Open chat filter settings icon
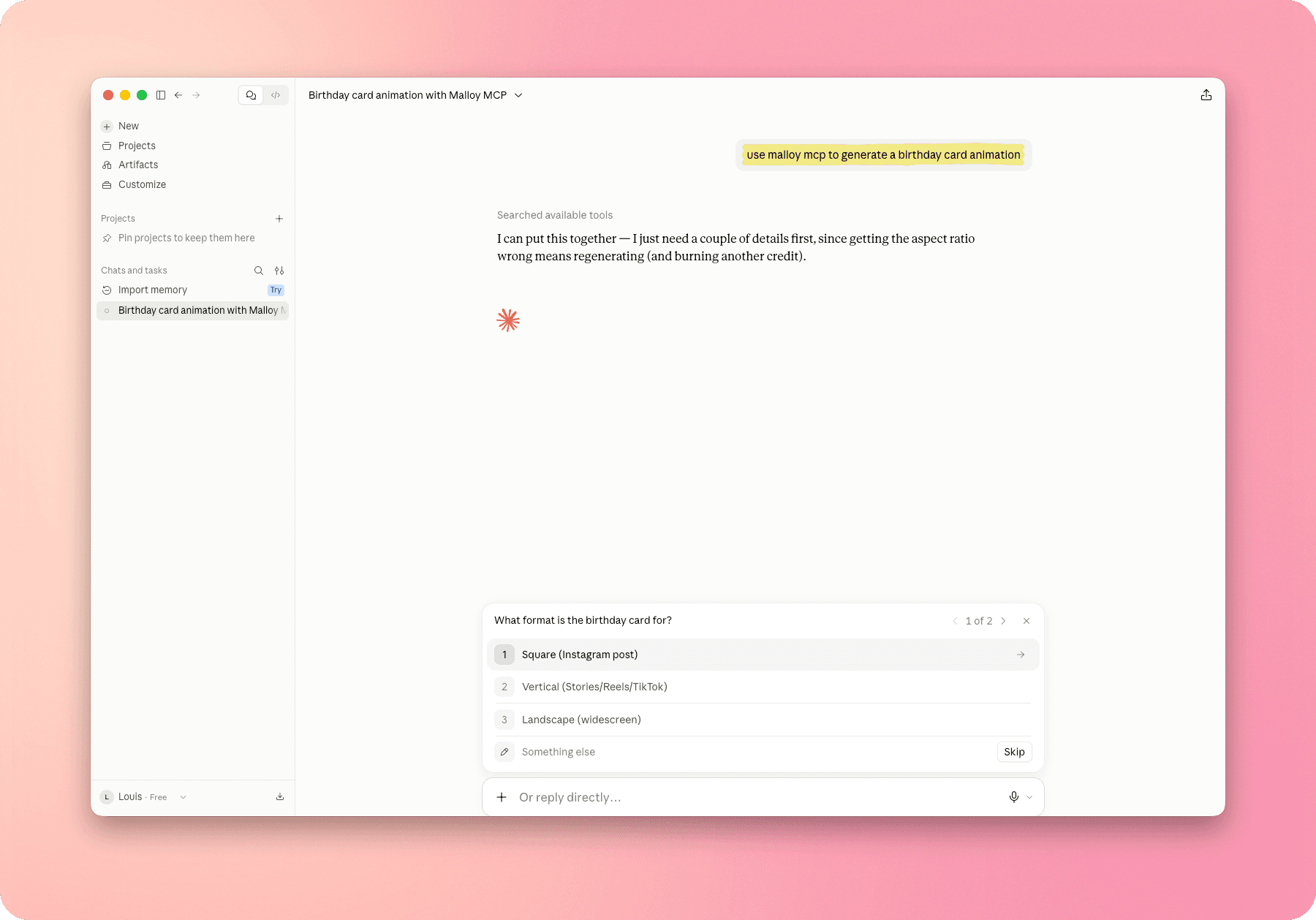 point(279,271)
